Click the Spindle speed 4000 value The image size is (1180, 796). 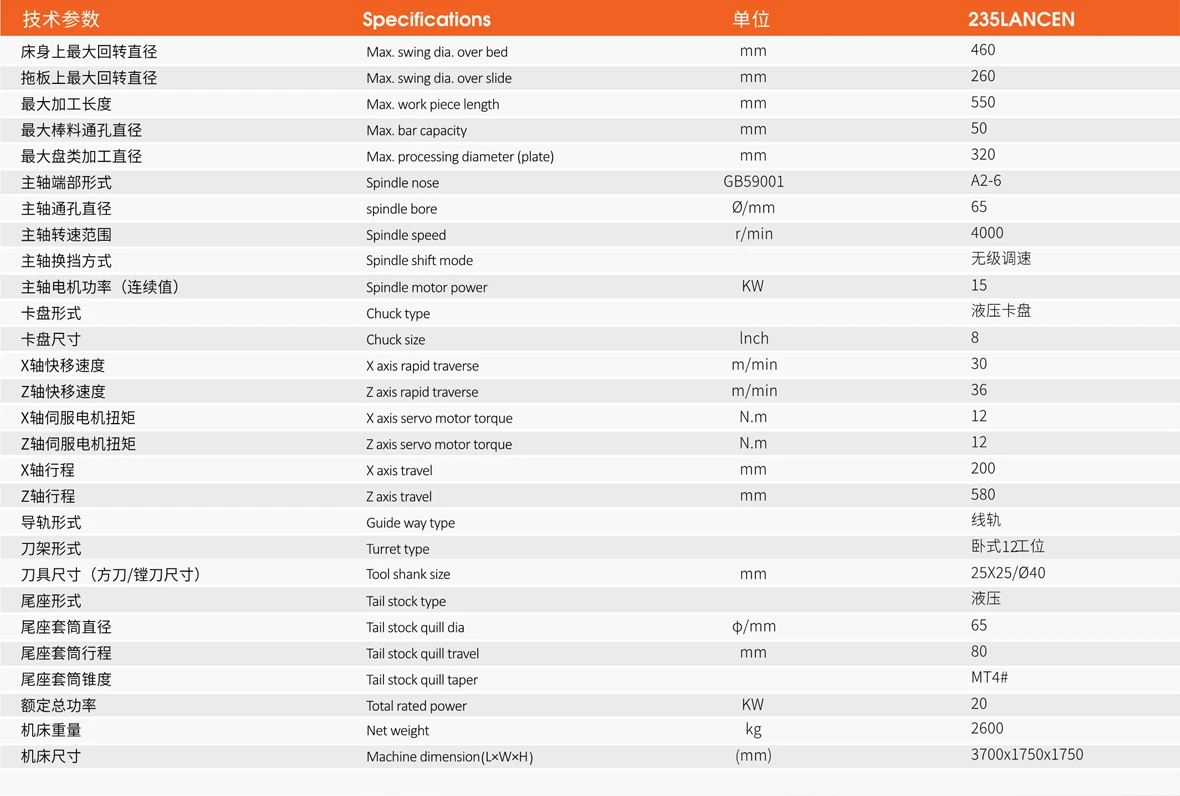click(987, 233)
